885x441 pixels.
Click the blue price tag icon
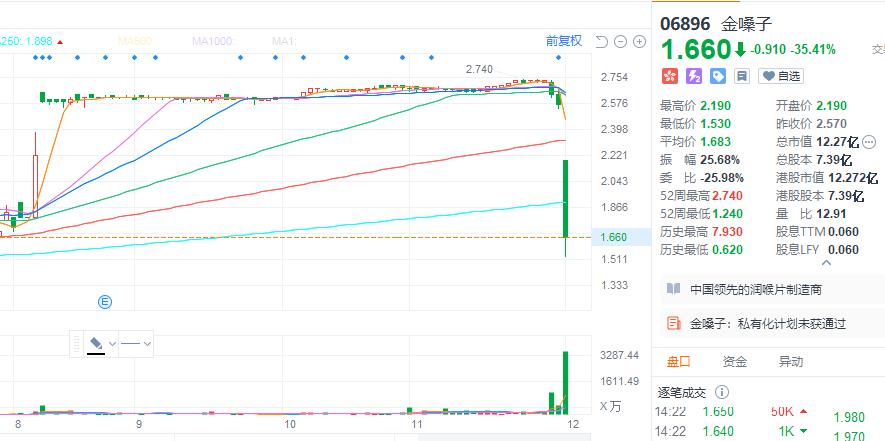point(717,76)
